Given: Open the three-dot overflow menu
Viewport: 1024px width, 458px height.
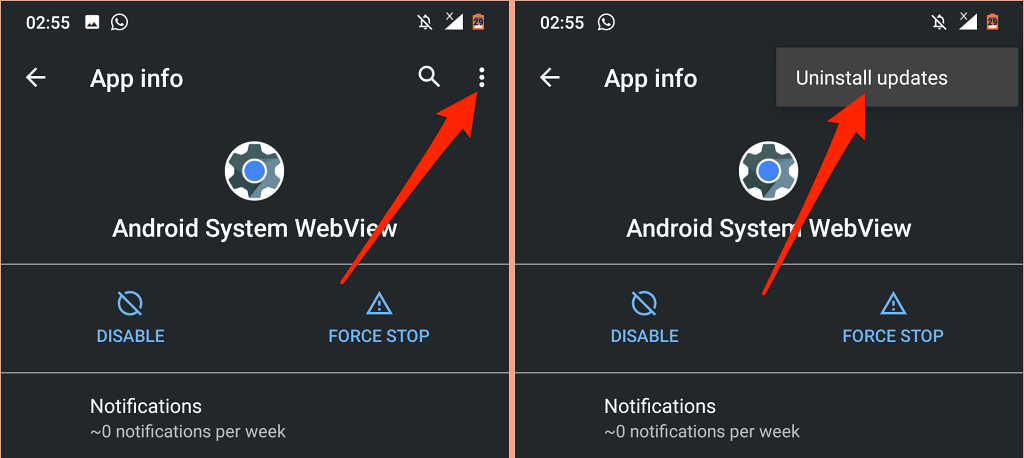Looking at the screenshot, I should tap(482, 78).
